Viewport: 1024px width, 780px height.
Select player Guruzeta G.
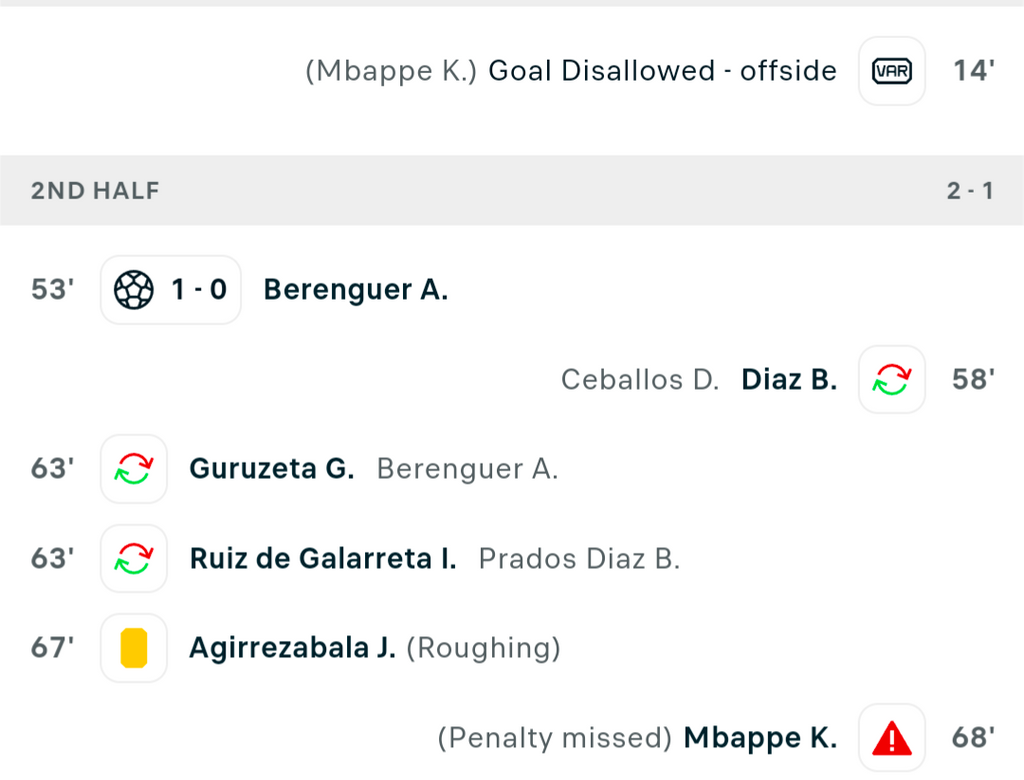tap(272, 469)
